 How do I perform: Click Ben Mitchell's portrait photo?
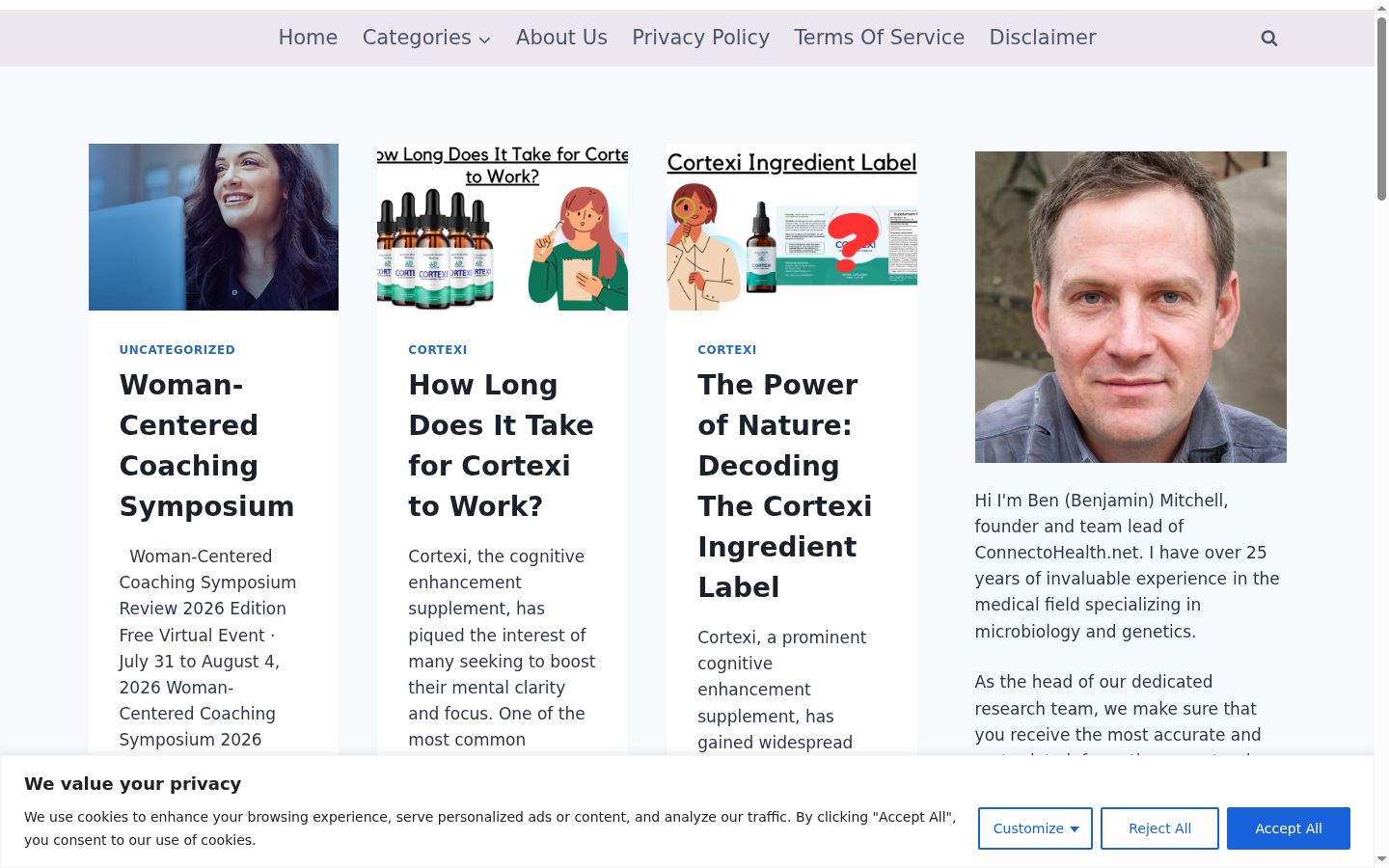(1130, 307)
